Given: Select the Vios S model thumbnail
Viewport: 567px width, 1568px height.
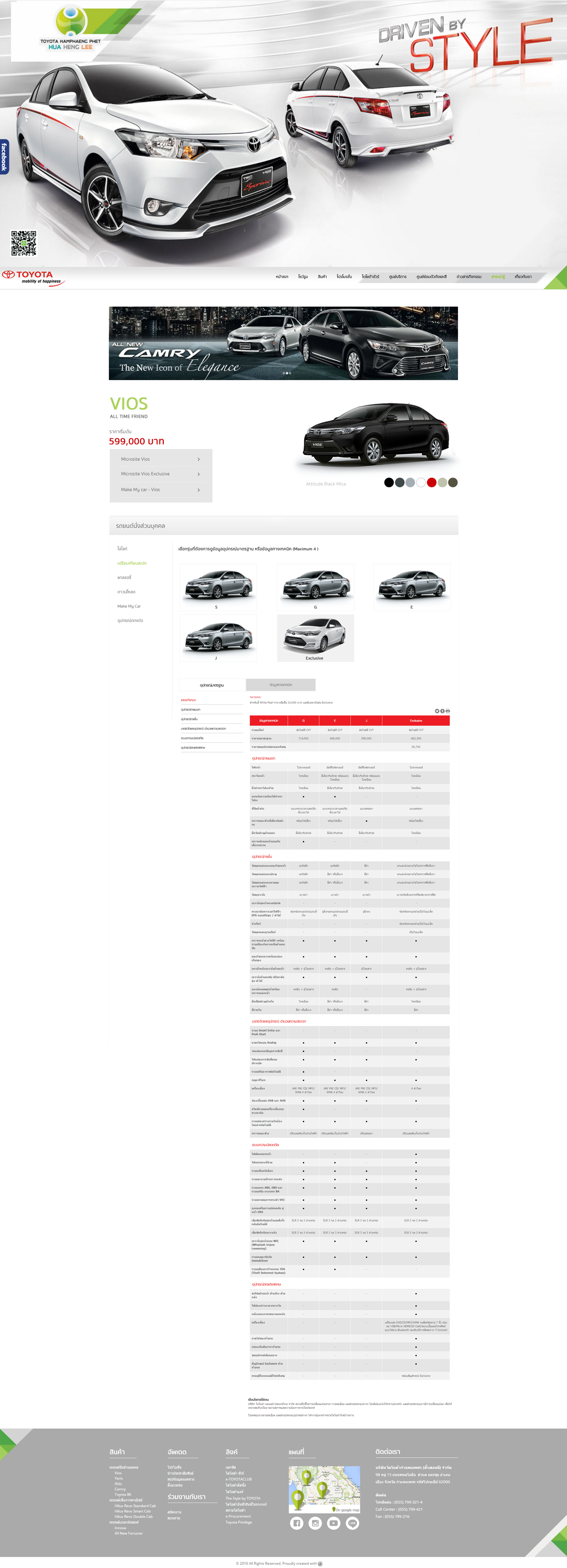Looking at the screenshot, I should [x=218, y=587].
